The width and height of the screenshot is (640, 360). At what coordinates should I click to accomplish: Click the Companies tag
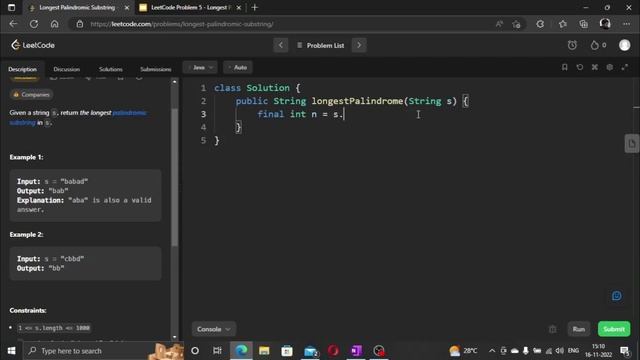(x=31, y=94)
